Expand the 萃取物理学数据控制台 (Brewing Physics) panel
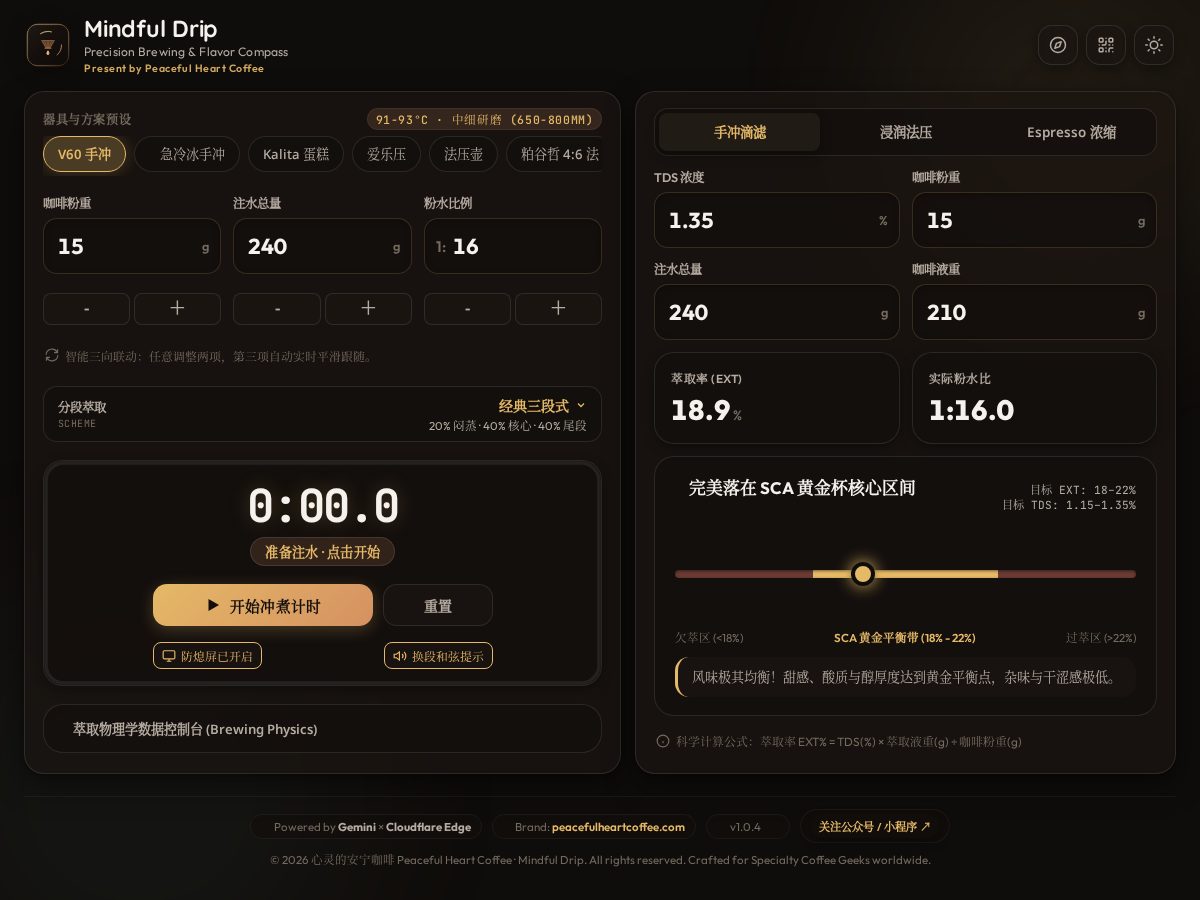 pyautogui.click(x=322, y=729)
